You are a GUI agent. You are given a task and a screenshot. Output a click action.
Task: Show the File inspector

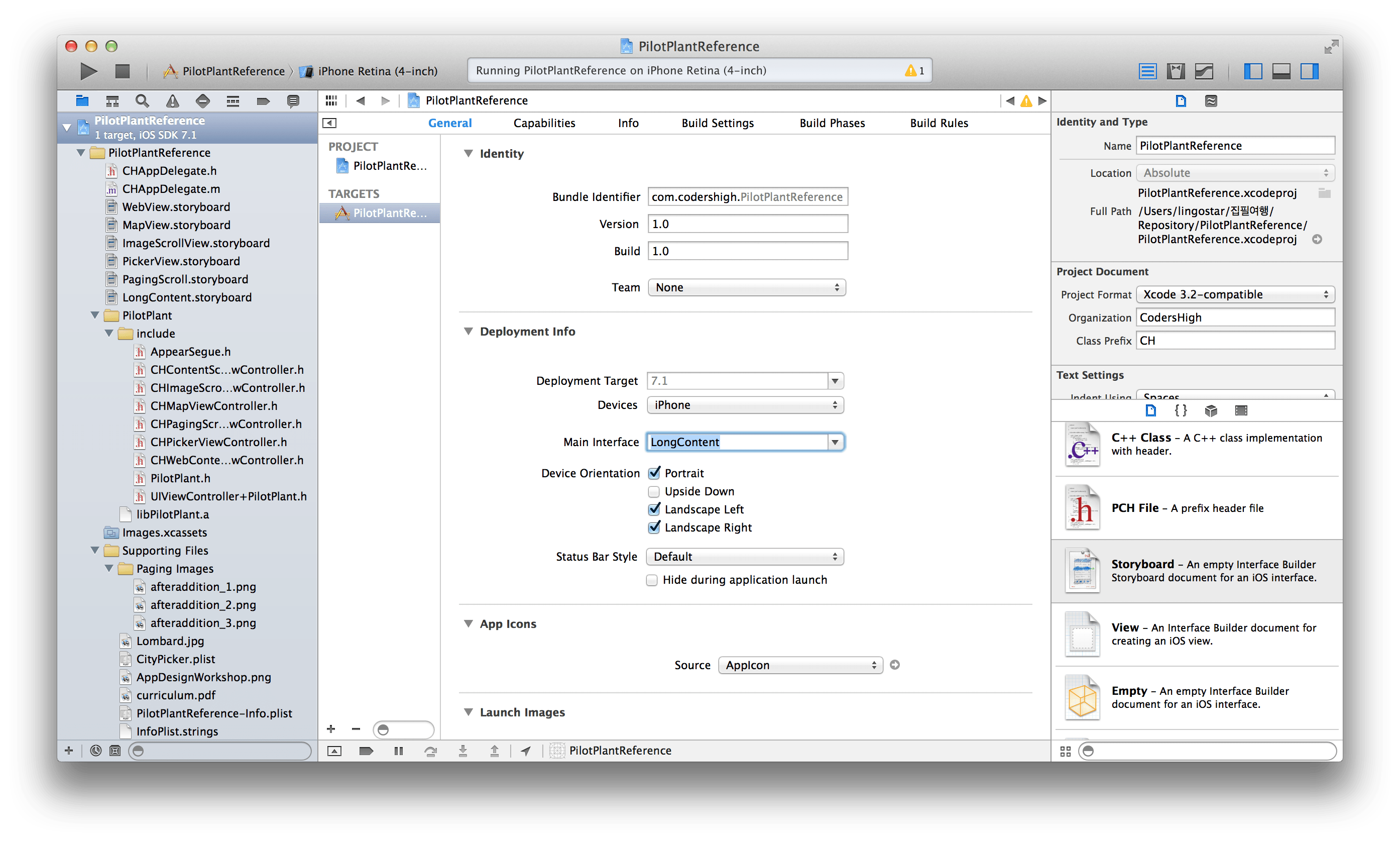coord(1181,101)
